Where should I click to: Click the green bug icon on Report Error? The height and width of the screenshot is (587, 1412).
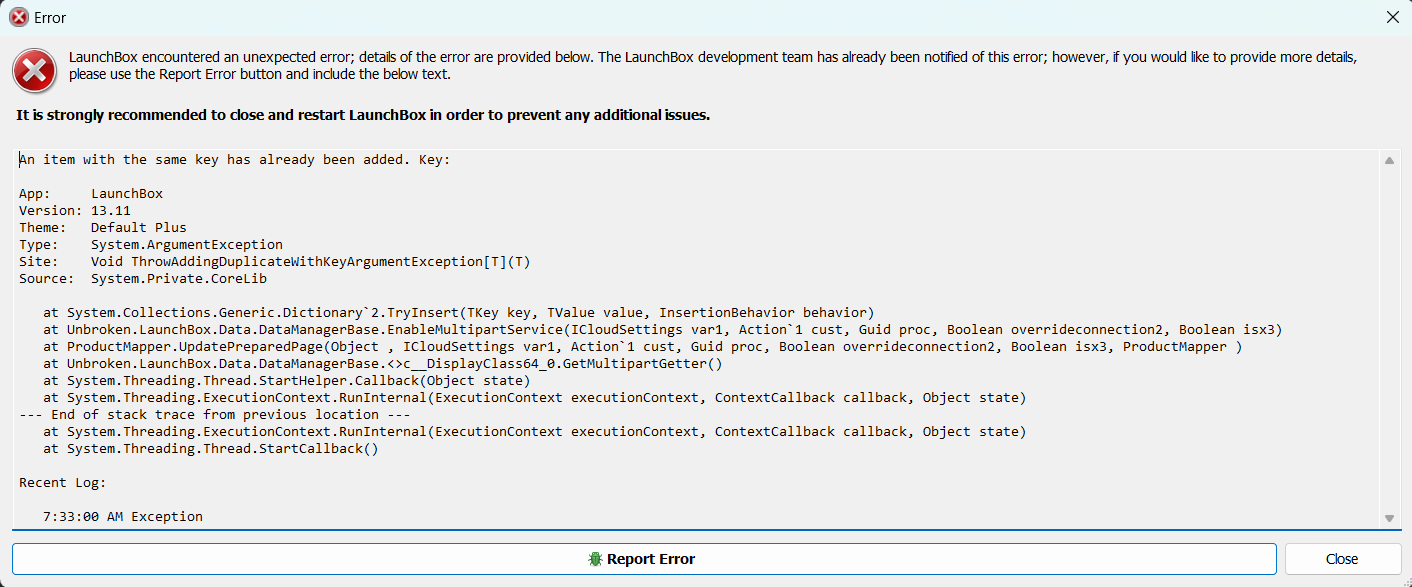[x=595, y=559]
